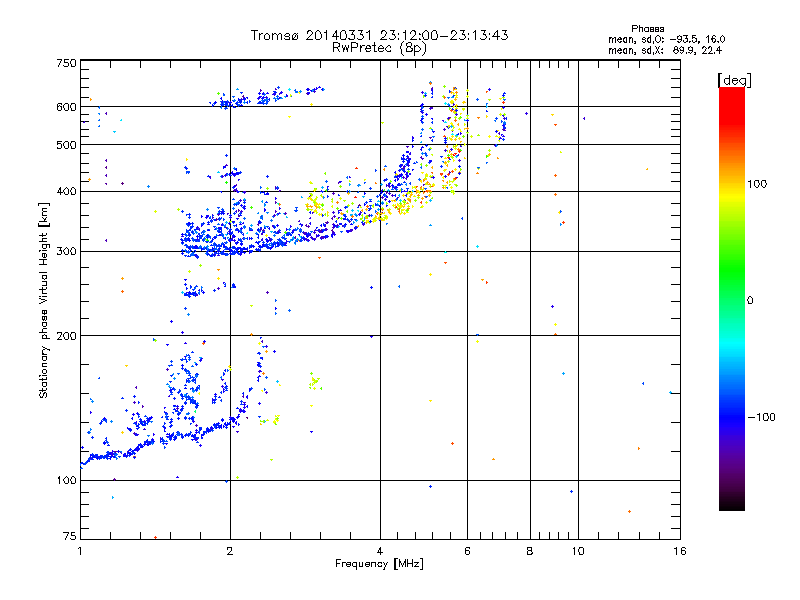
Task: Click the x-axis tick label '1'
Action: coord(80,551)
